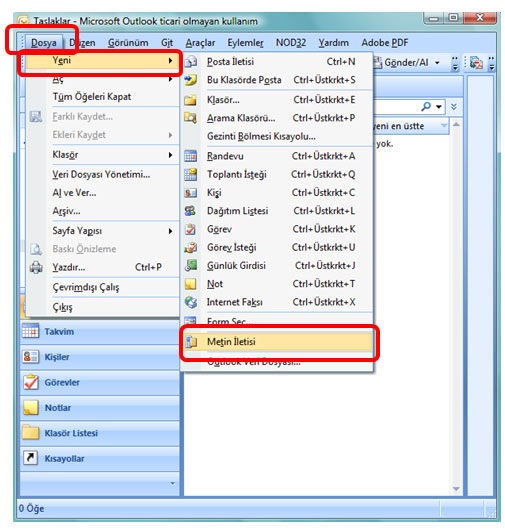
Task: Open the Araçlar menu
Action: click(200, 43)
